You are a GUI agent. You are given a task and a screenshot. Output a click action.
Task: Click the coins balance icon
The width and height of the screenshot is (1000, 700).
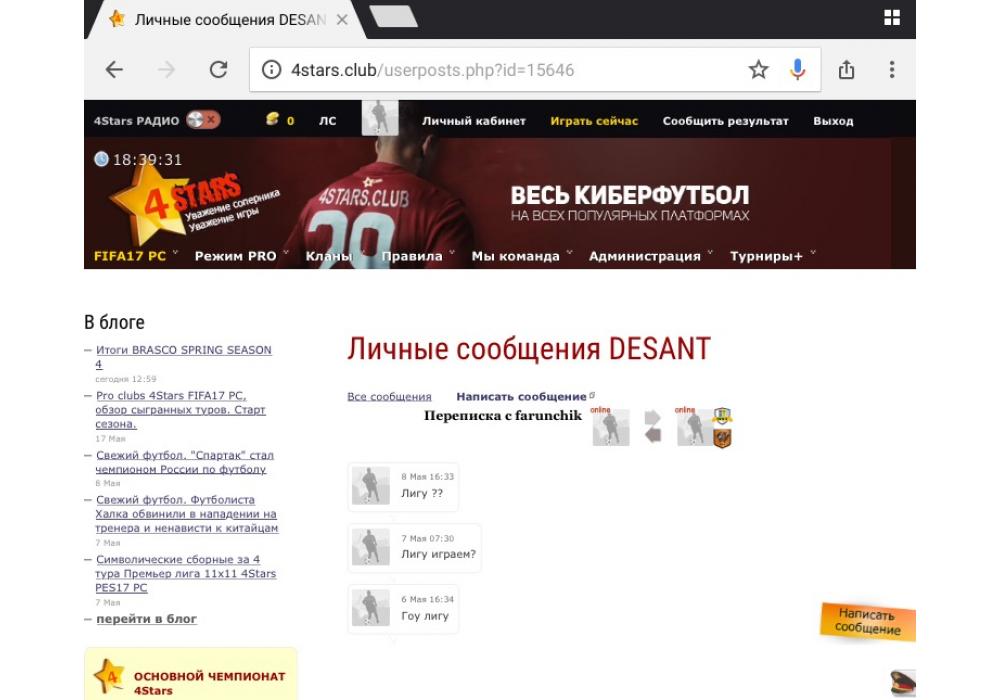point(272,119)
